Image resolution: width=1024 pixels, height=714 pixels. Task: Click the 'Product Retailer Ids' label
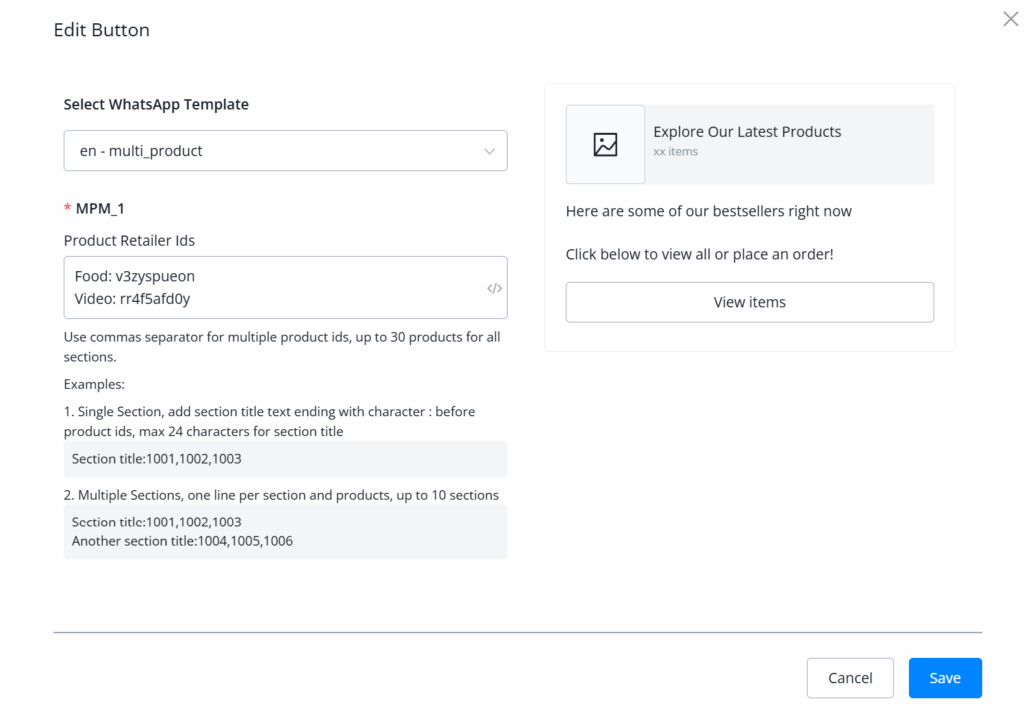coord(129,240)
